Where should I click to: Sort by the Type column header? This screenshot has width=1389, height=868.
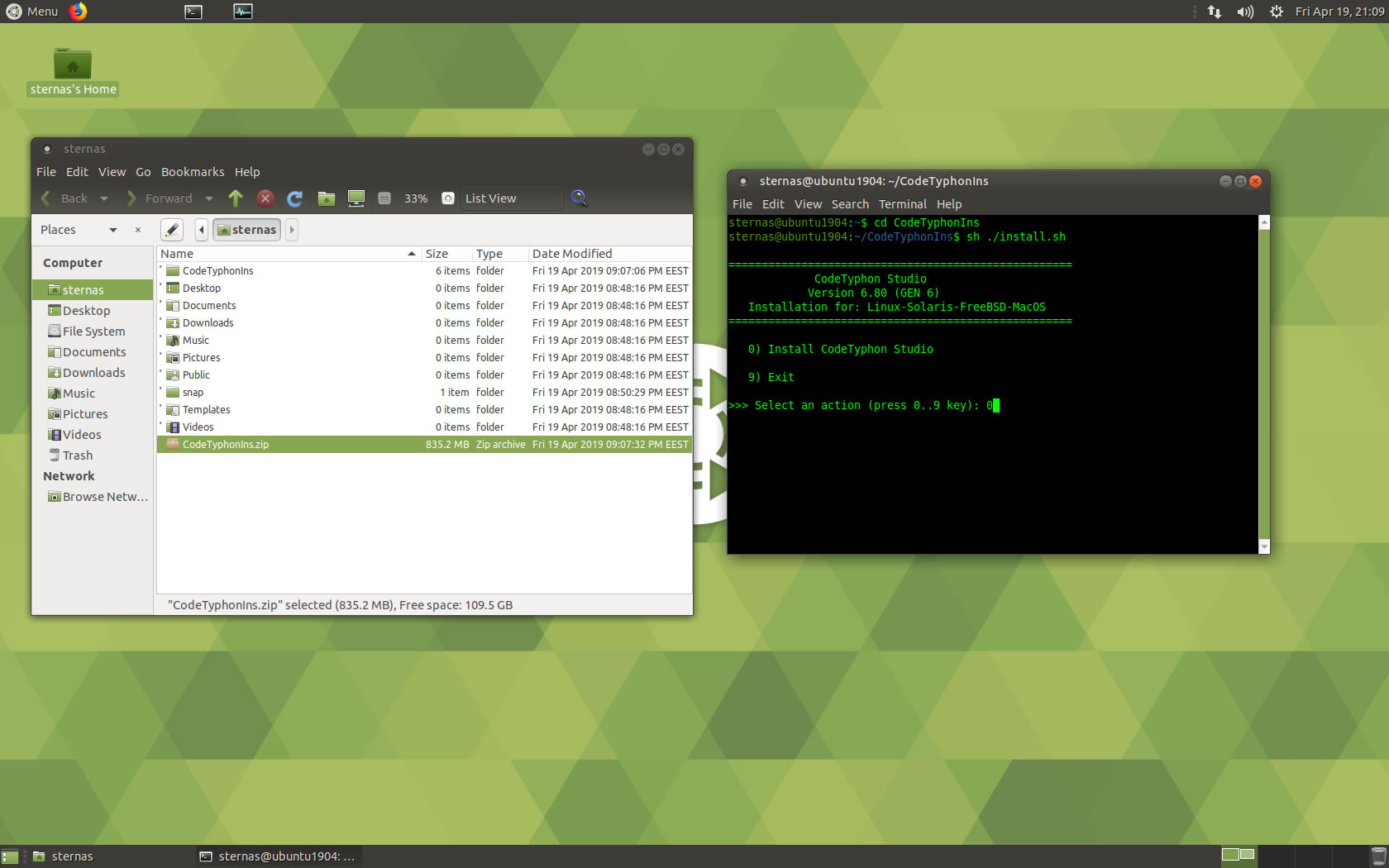pyautogui.click(x=500, y=254)
